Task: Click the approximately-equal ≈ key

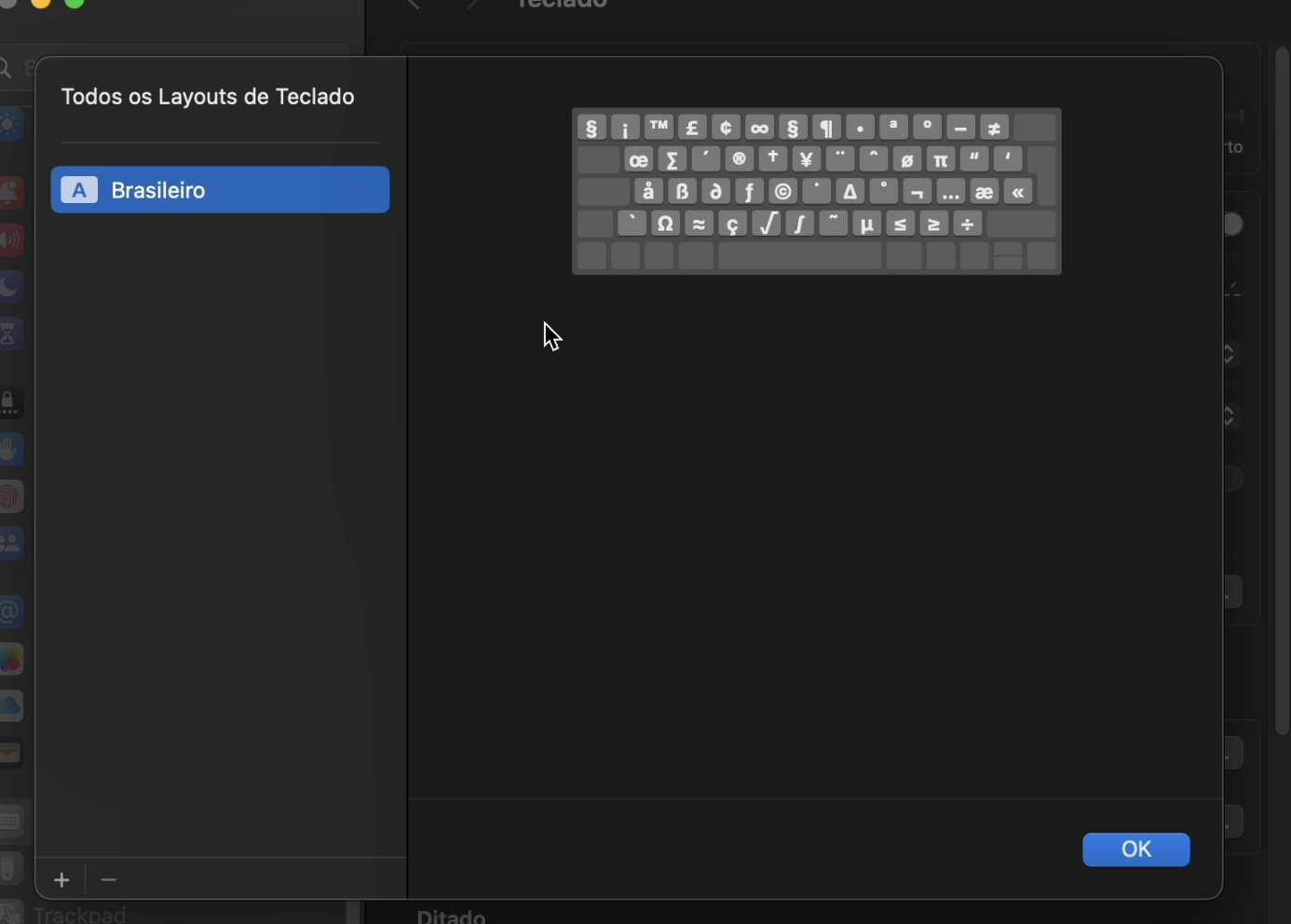Action: pos(699,224)
